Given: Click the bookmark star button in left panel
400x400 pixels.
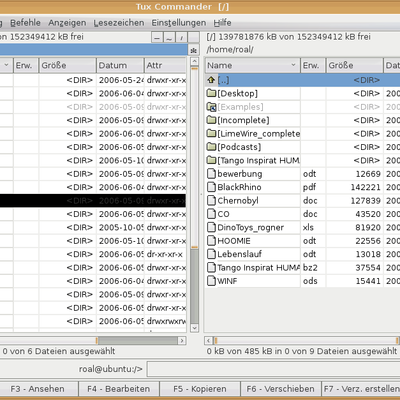Looking at the screenshot, I should [x=194, y=50].
